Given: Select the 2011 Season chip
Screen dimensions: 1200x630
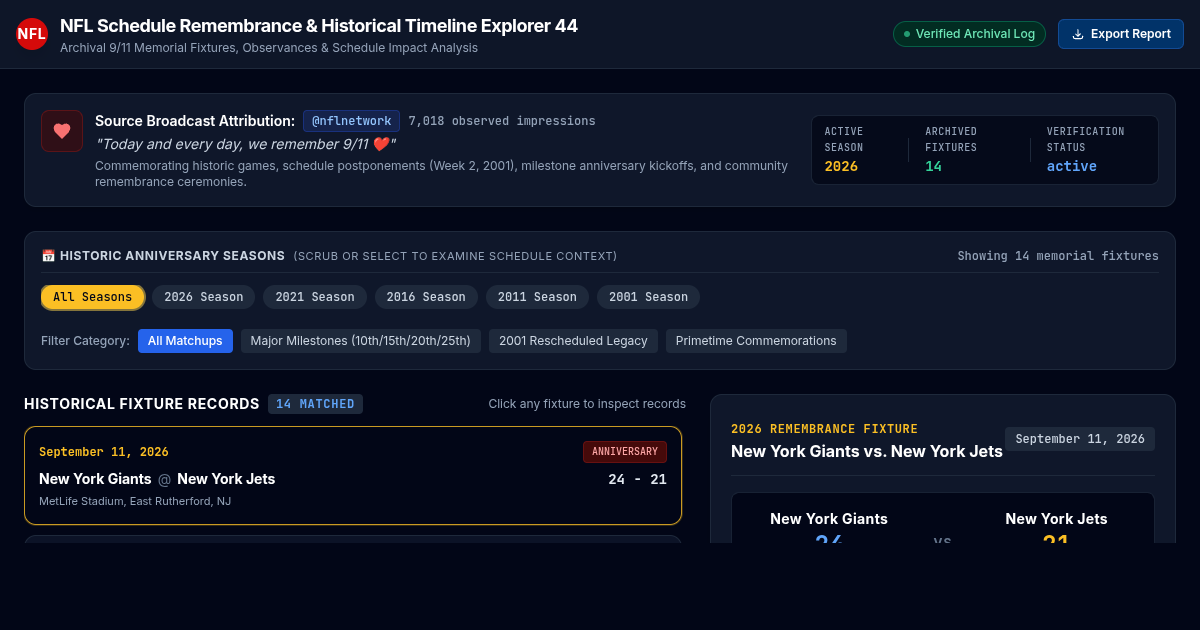Looking at the screenshot, I should tap(538, 297).
